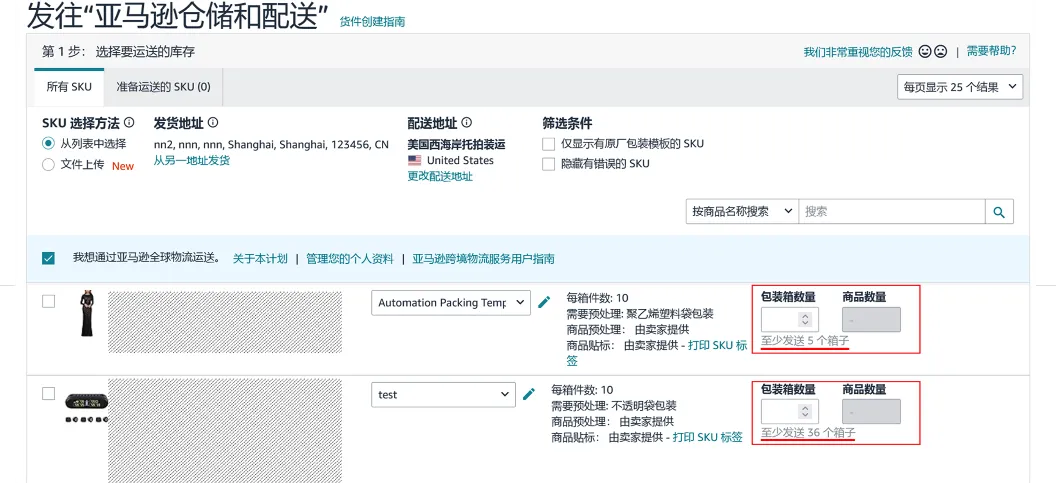Open the test packing template dropdown
1056x483 pixels.
(x=443, y=394)
